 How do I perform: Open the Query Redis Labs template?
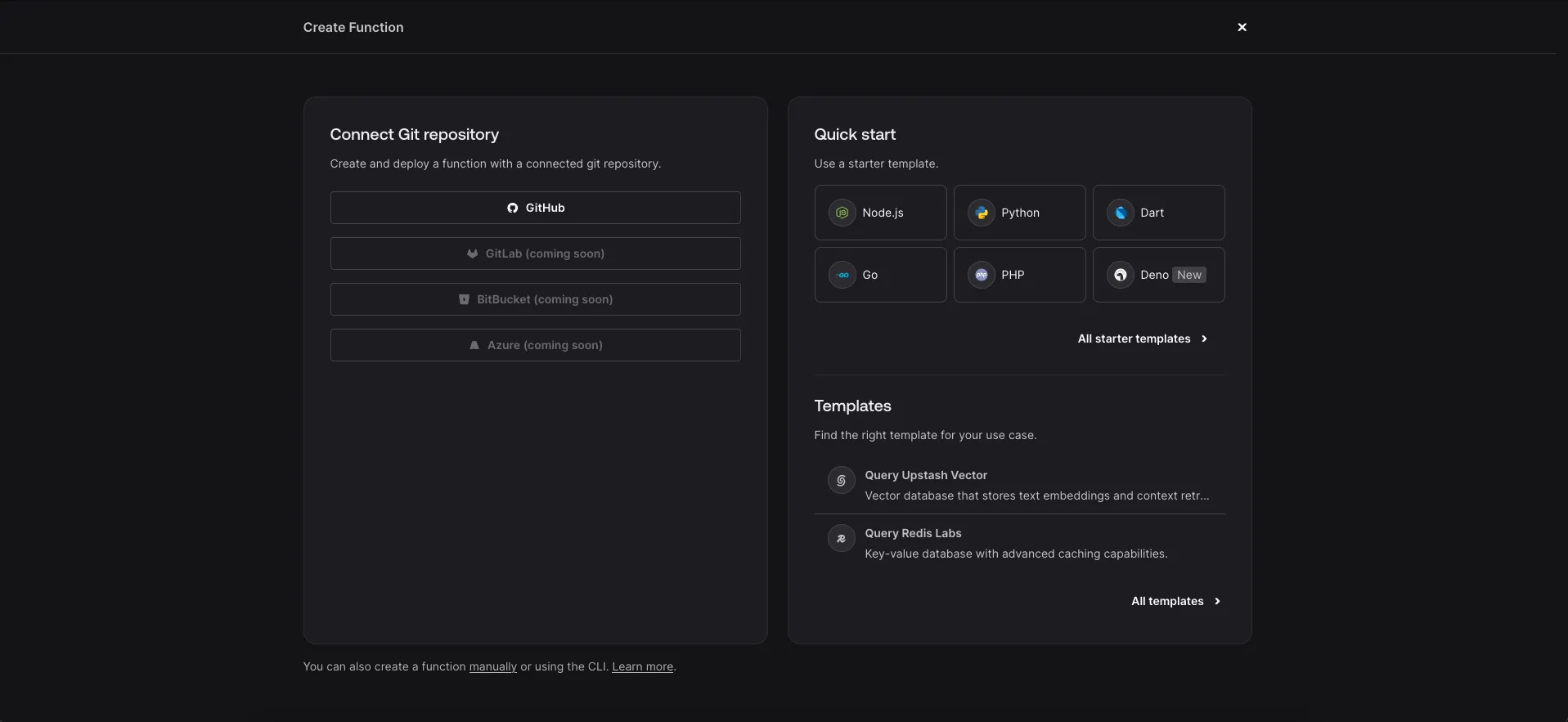1019,543
